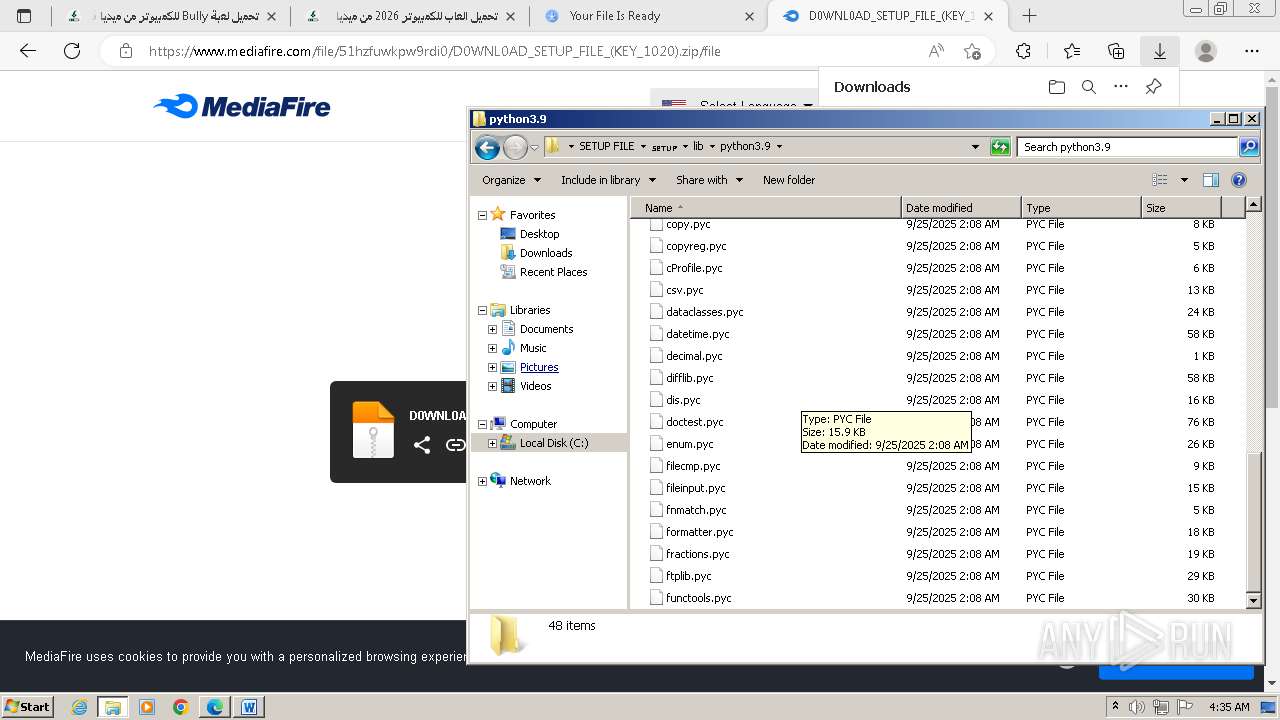The image size is (1280, 720).
Task: Open the address bar history dropdown
Action: pyautogui.click(x=976, y=147)
